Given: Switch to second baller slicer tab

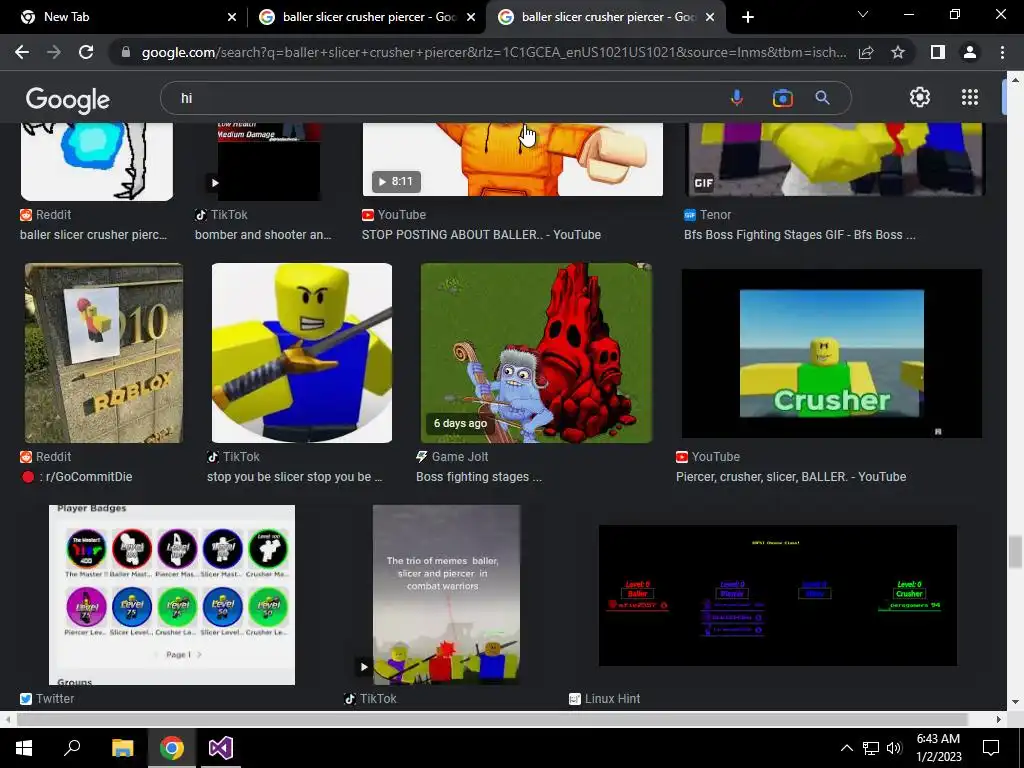Looking at the screenshot, I should coord(366,17).
